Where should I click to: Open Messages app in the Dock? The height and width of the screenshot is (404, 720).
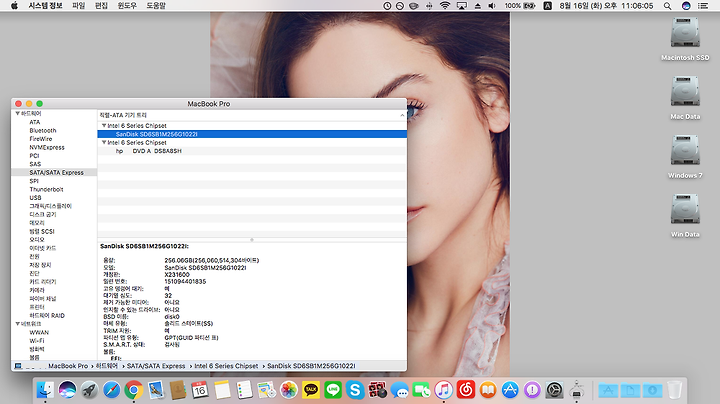click(x=399, y=390)
